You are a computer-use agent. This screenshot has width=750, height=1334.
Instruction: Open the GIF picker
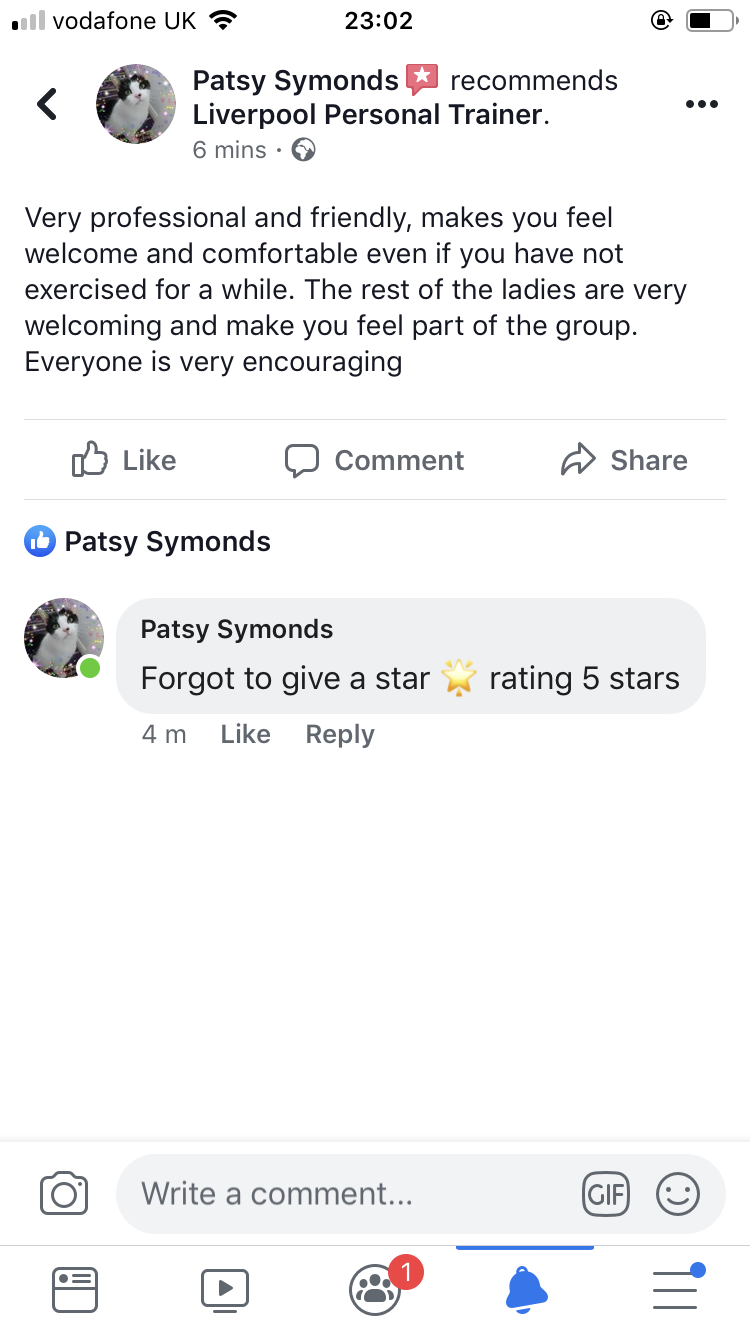605,1193
